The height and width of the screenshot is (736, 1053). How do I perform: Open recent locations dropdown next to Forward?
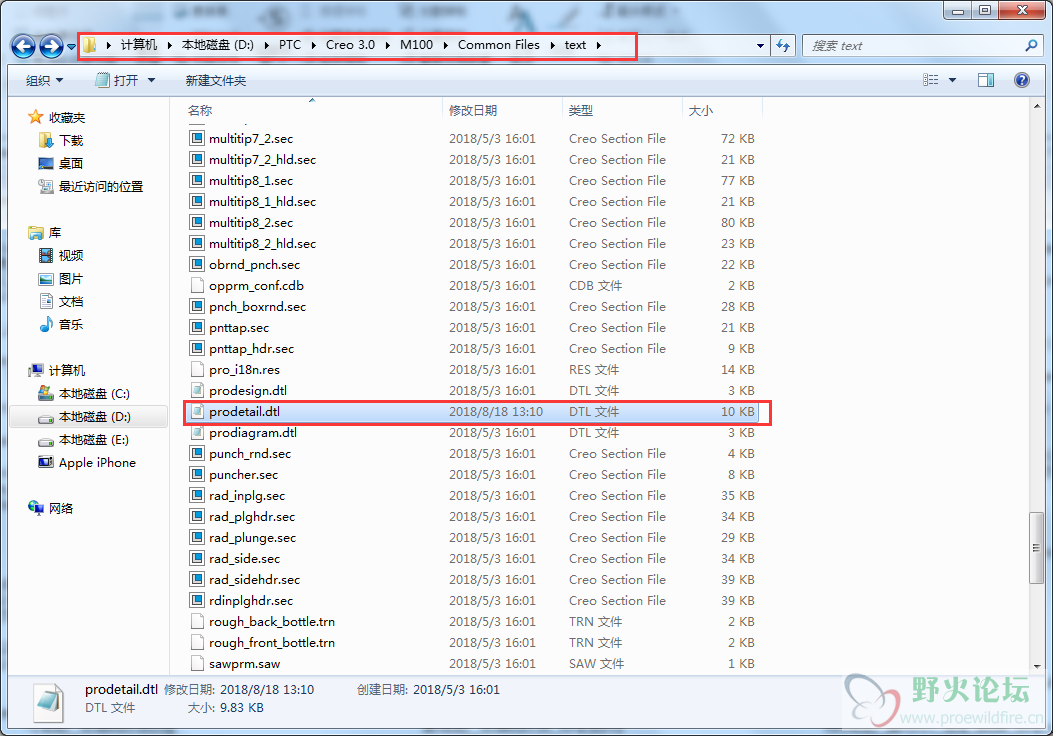click(x=71, y=46)
